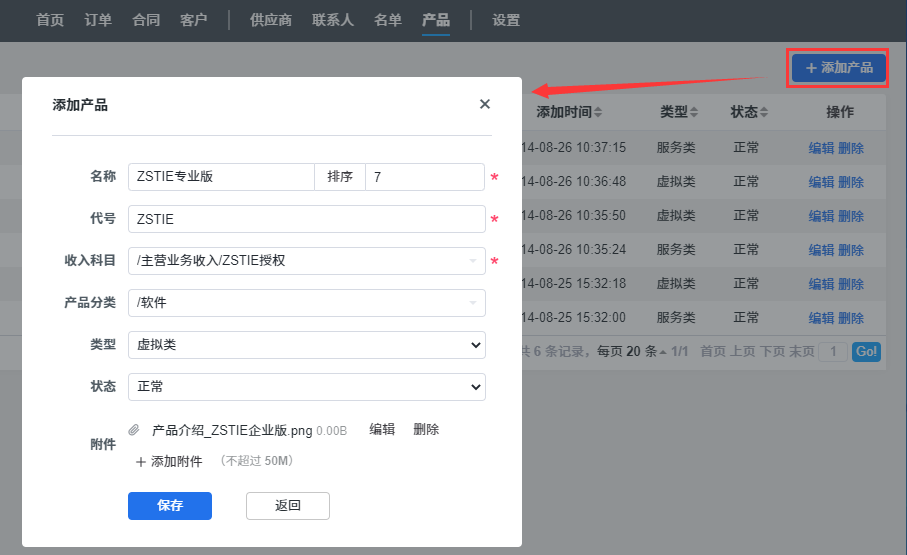Click the blue 保存 button
Image resolution: width=907 pixels, height=555 pixels.
click(170, 506)
